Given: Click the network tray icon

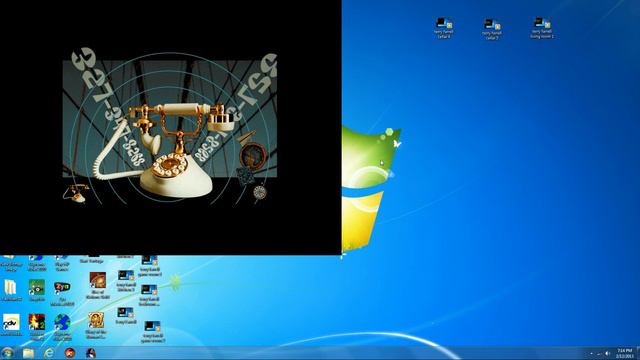Looking at the screenshot, I should pos(599,353).
